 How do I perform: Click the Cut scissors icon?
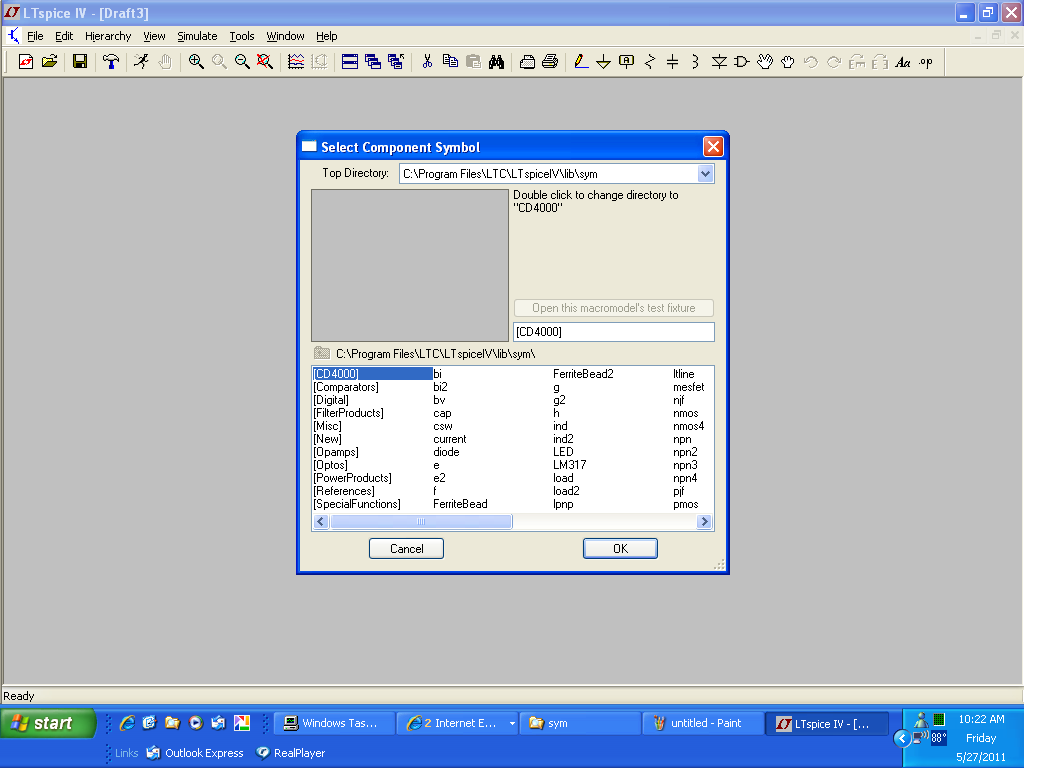coord(427,62)
